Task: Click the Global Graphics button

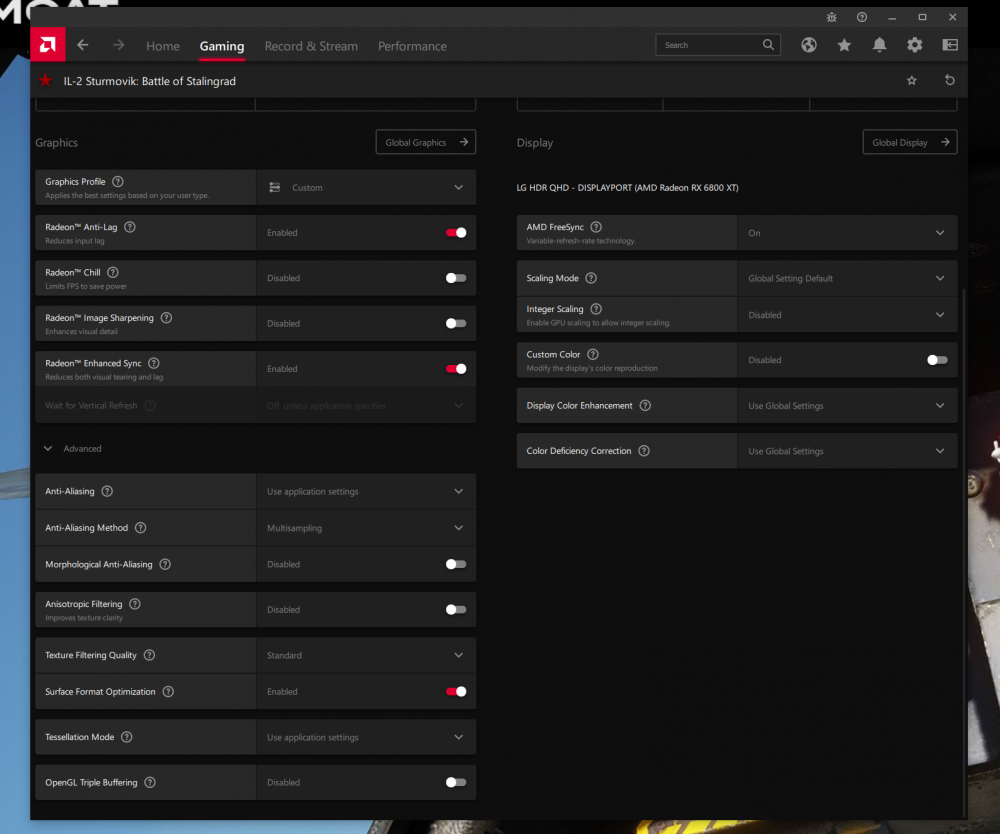Action: [x=425, y=143]
